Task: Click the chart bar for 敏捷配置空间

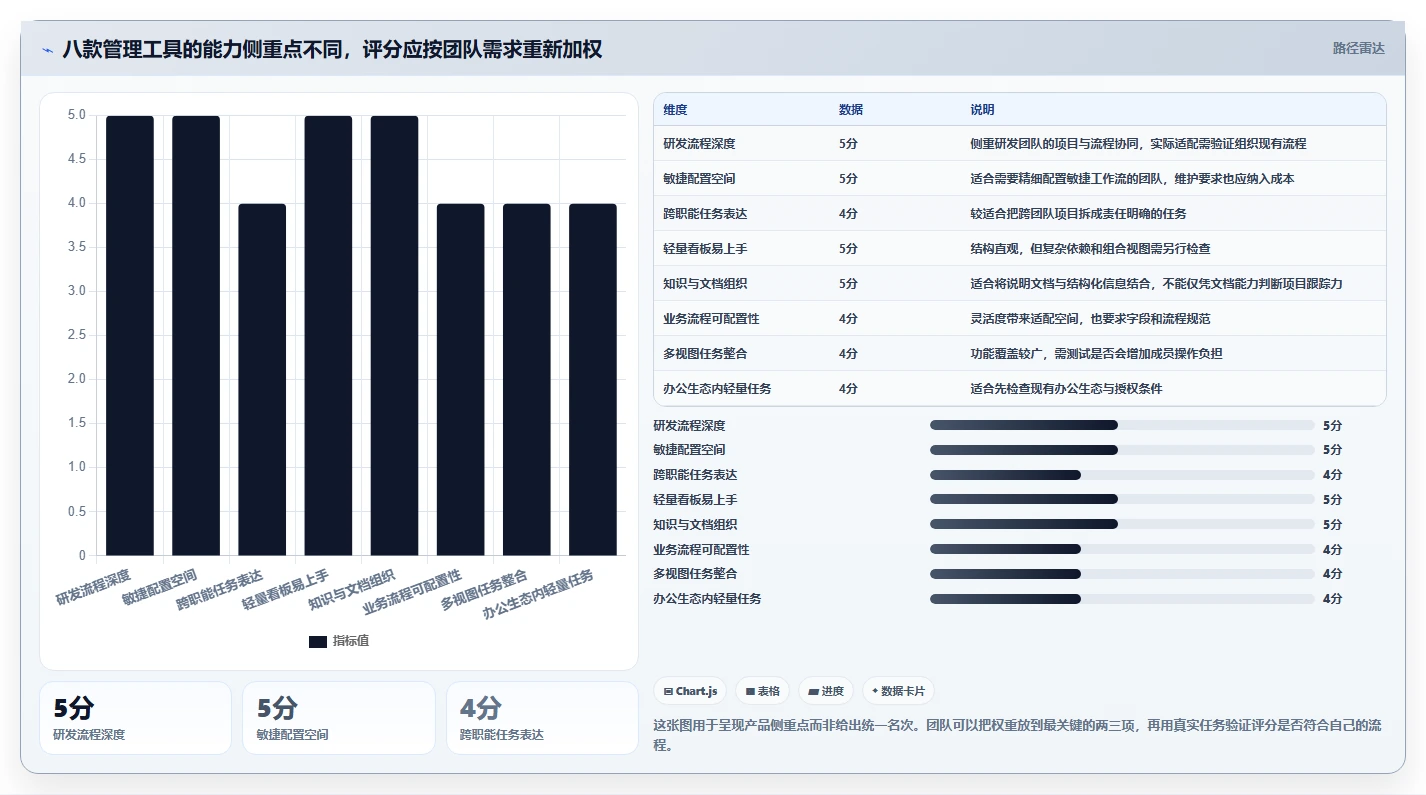Action: 196,335
